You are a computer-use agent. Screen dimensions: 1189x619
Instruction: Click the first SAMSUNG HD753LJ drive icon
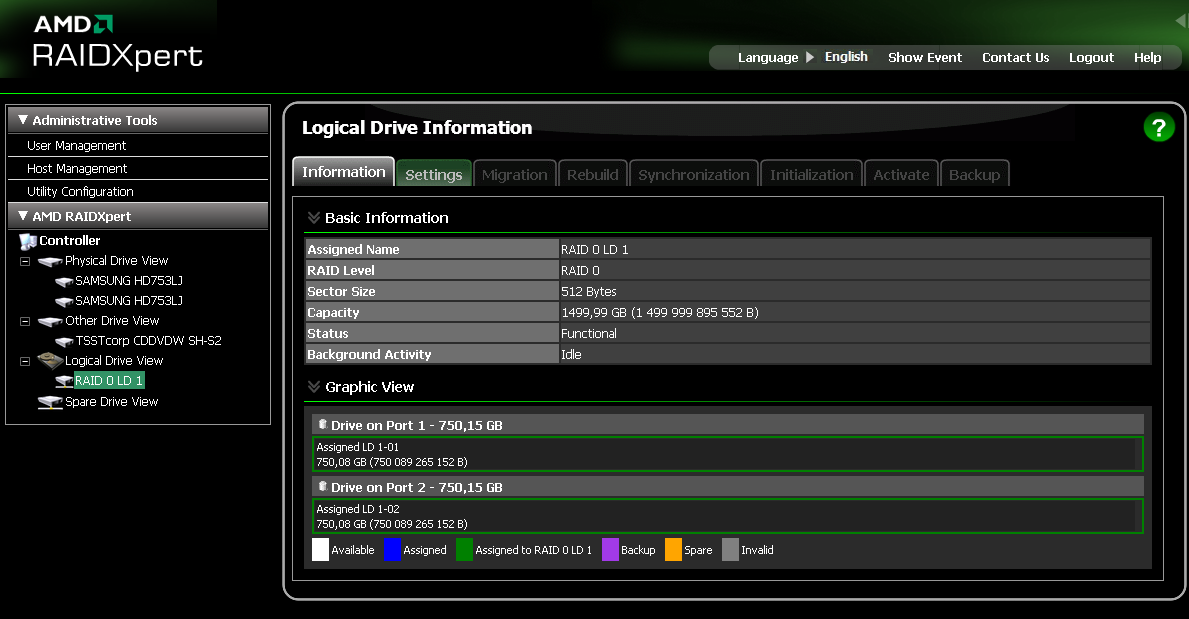[x=64, y=282]
